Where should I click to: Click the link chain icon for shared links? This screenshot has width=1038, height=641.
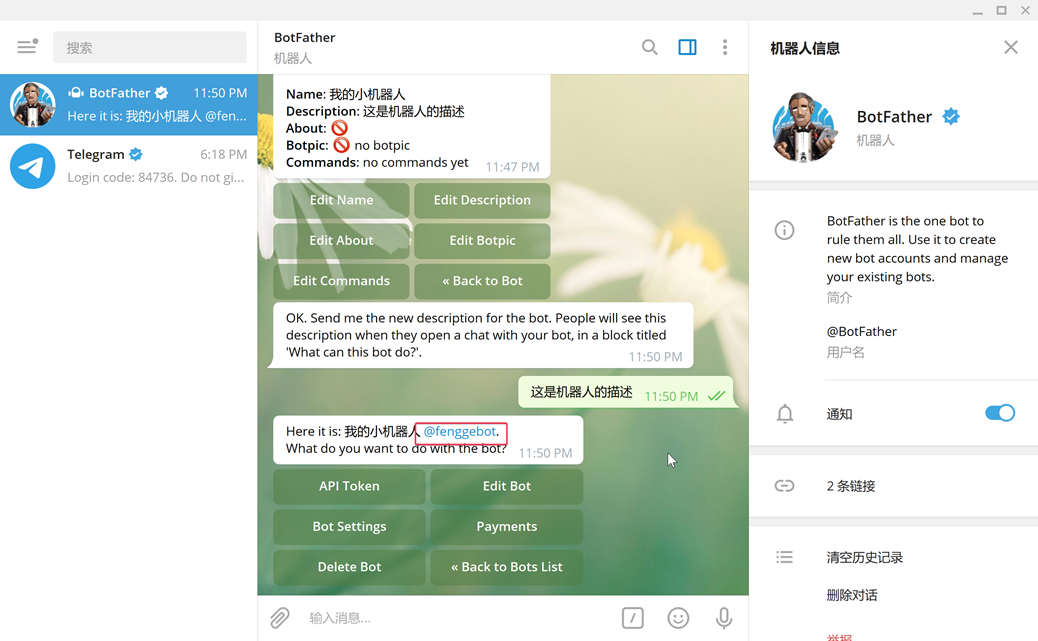click(x=784, y=486)
